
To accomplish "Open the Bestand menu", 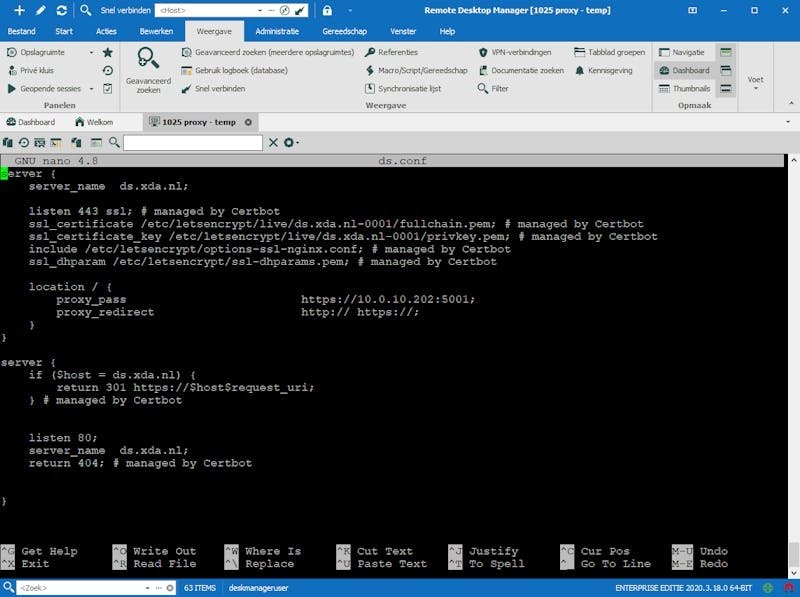I will (x=21, y=31).
